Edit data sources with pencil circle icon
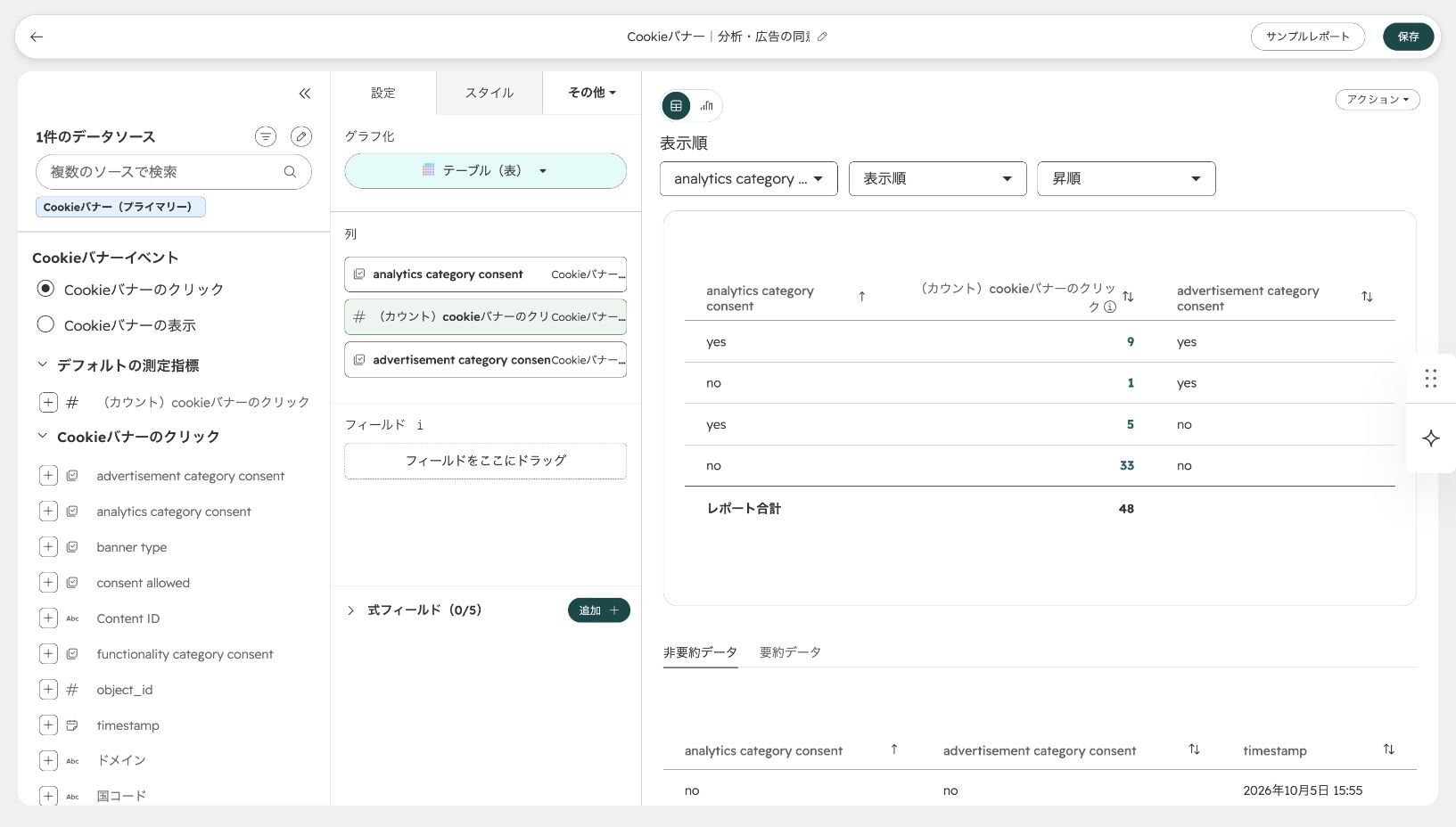 pyautogui.click(x=301, y=136)
